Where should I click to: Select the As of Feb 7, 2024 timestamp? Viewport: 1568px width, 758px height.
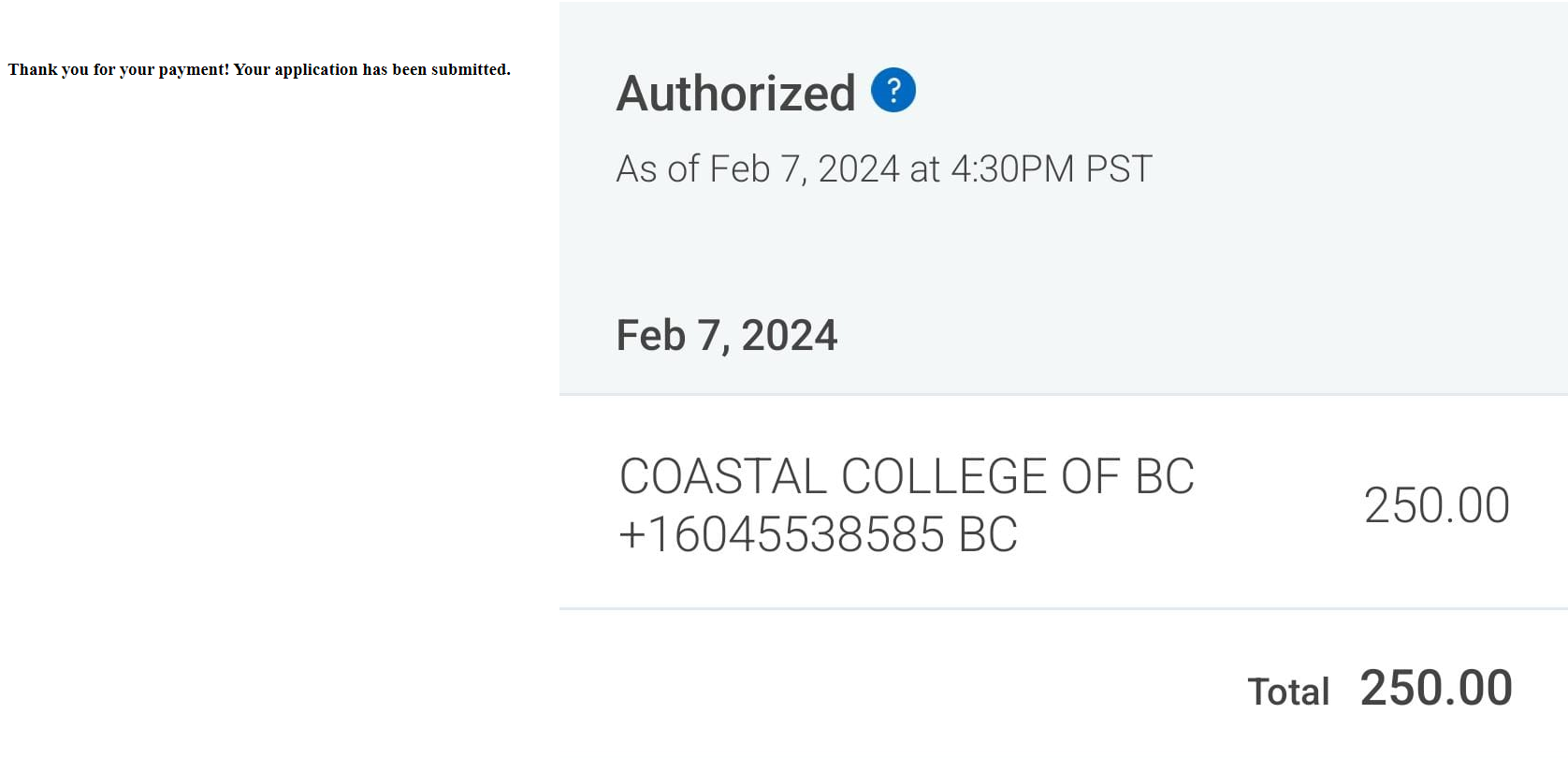pos(884,169)
